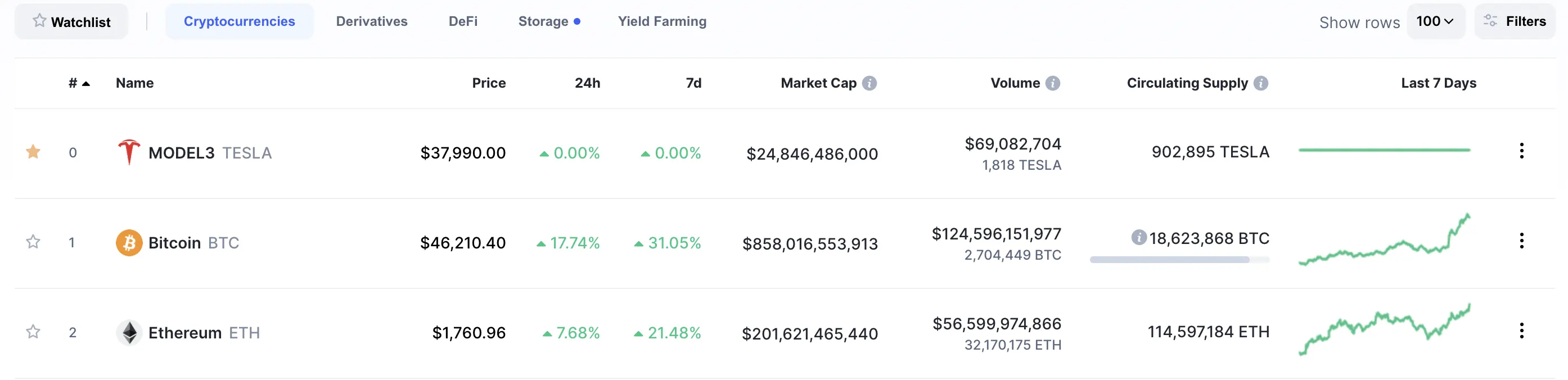Click the Volume info icon
This screenshot has height=380, width=1568.
(1052, 83)
